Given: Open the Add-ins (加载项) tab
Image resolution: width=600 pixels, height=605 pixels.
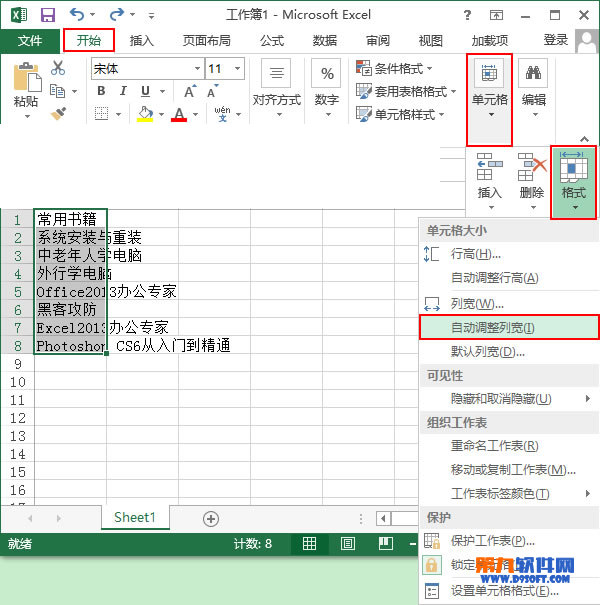Looking at the screenshot, I should point(489,40).
